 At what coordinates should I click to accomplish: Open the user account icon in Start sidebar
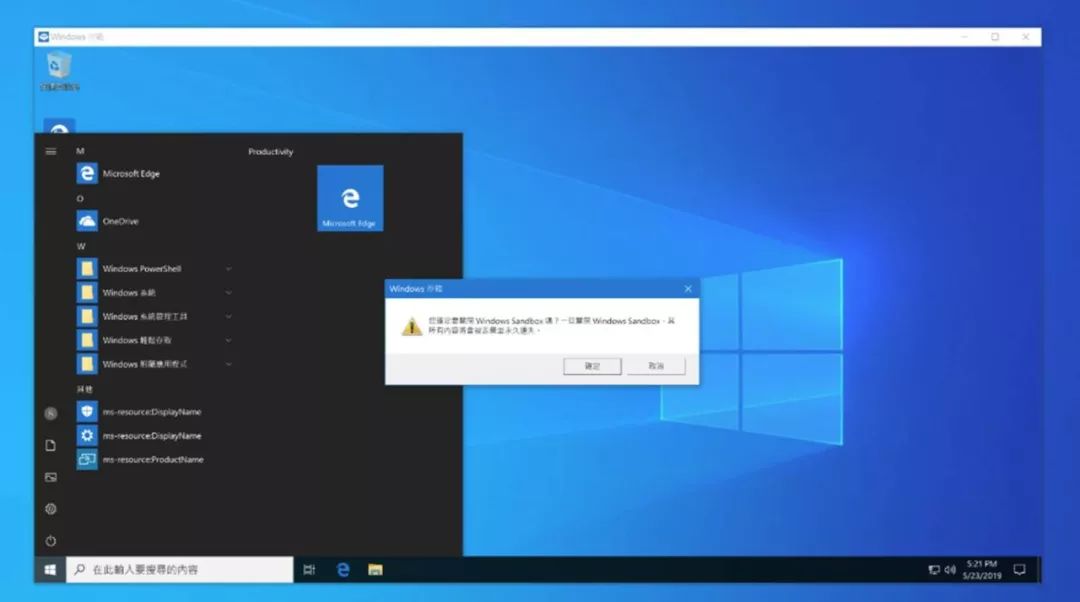[x=51, y=413]
